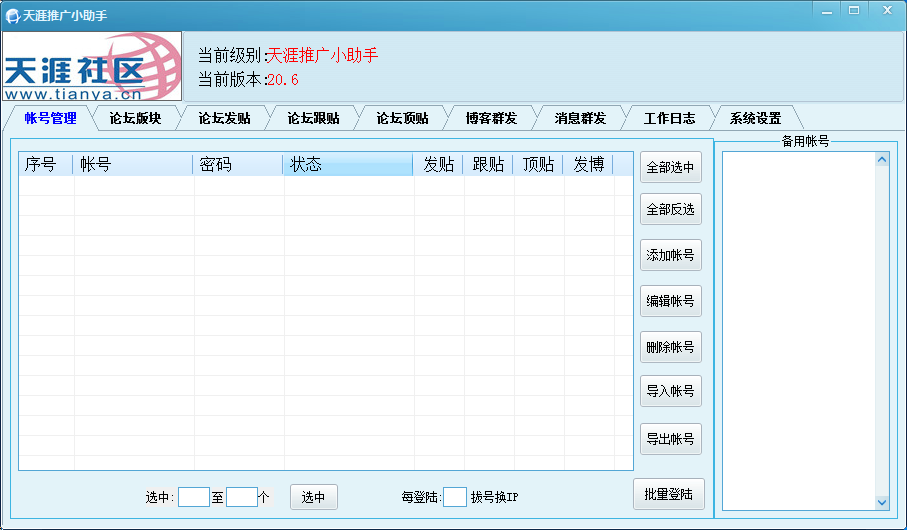Screen dimensions: 907x530
Task: Open the 消息群发 tab
Action: (580, 118)
